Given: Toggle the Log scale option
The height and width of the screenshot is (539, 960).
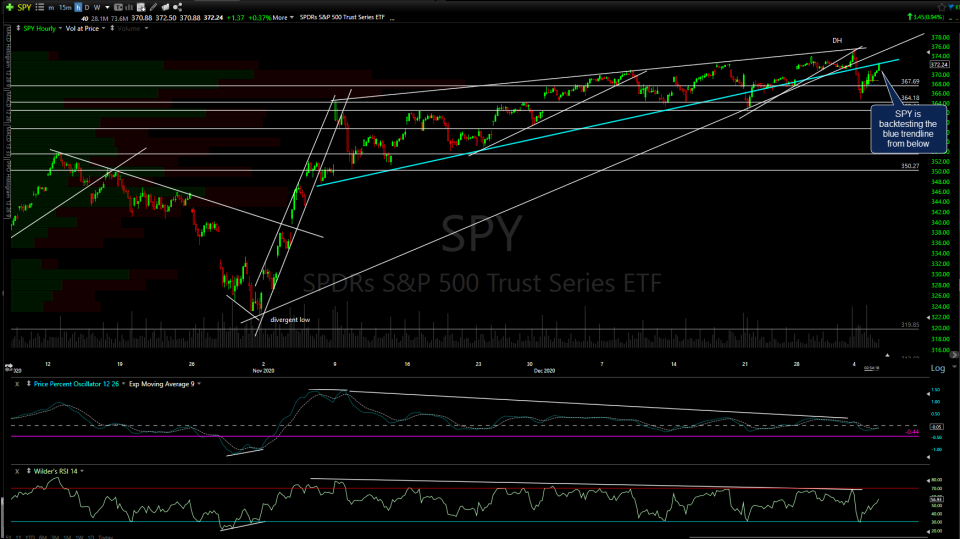Looking at the screenshot, I should (x=937, y=368).
